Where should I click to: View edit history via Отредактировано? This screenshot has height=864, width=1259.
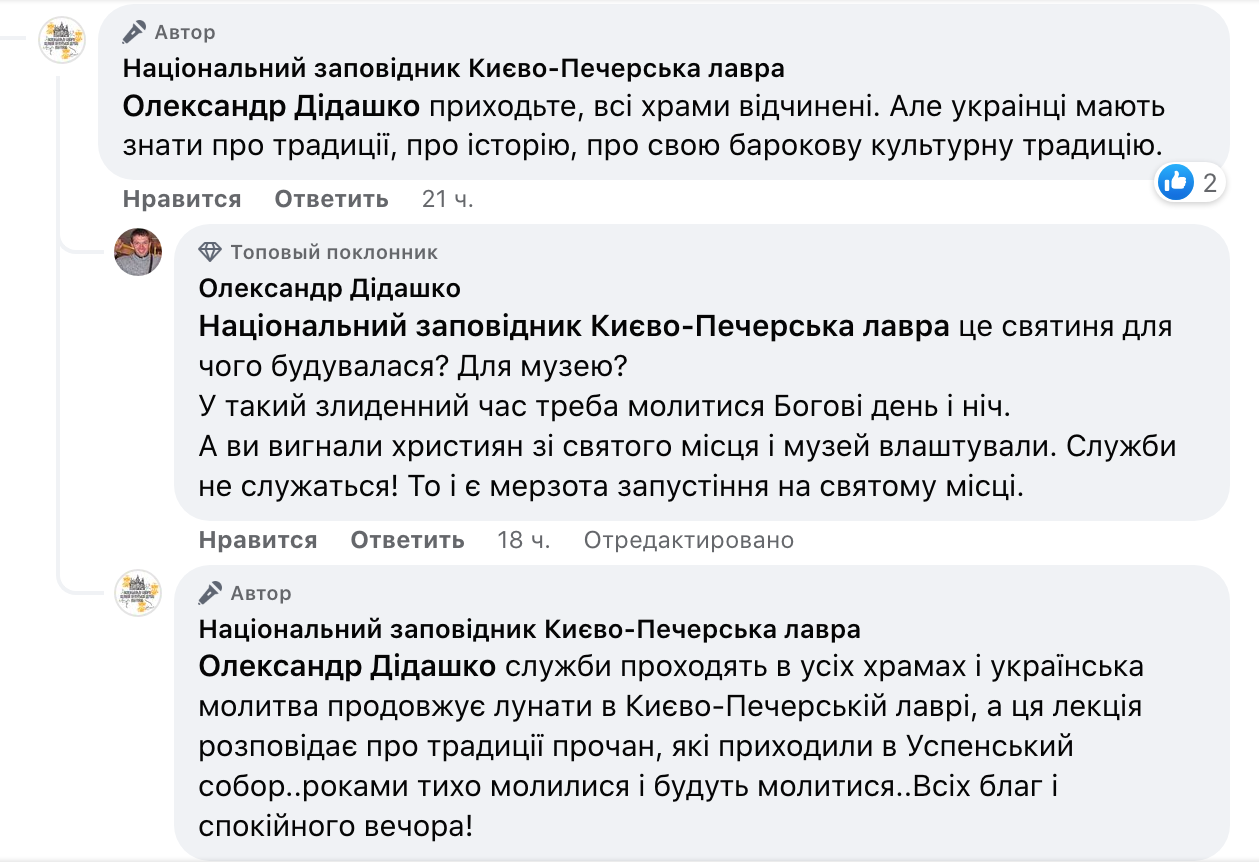point(689,540)
